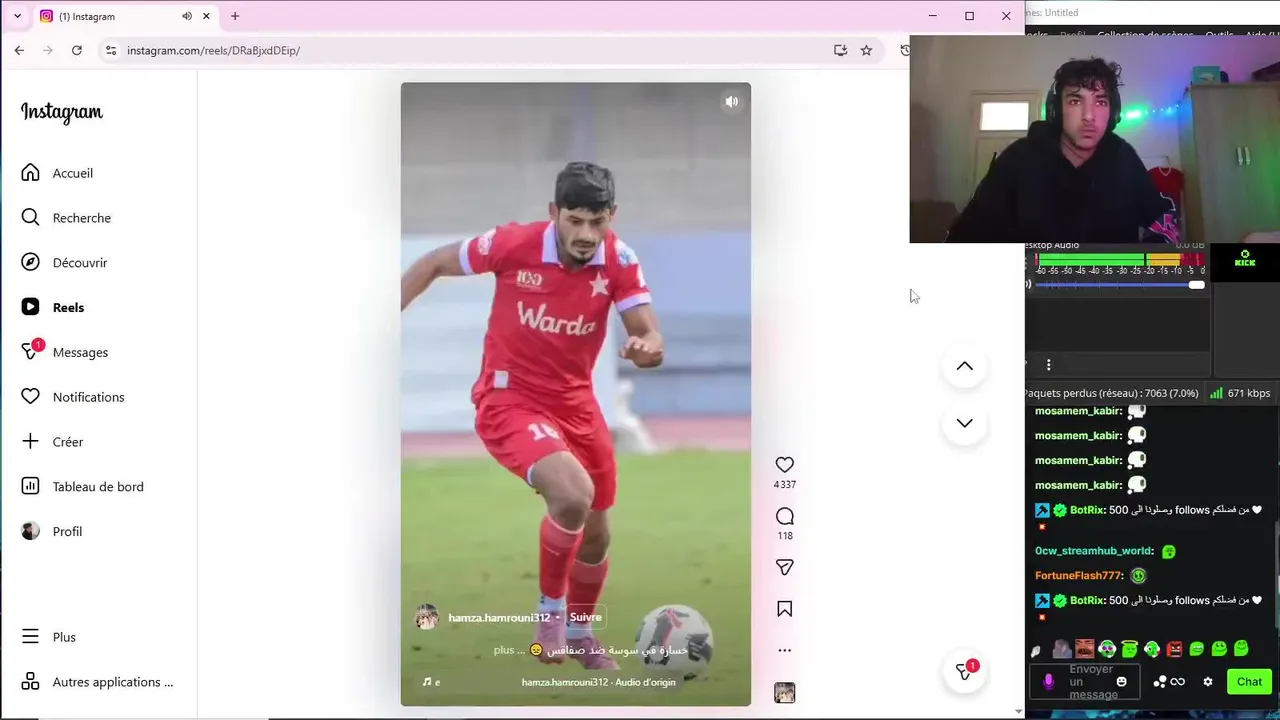This screenshot has height=720, width=1280.
Task: Toggle the reel sound speaker icon
Action: pyautogui.click(x=732, y=102)
